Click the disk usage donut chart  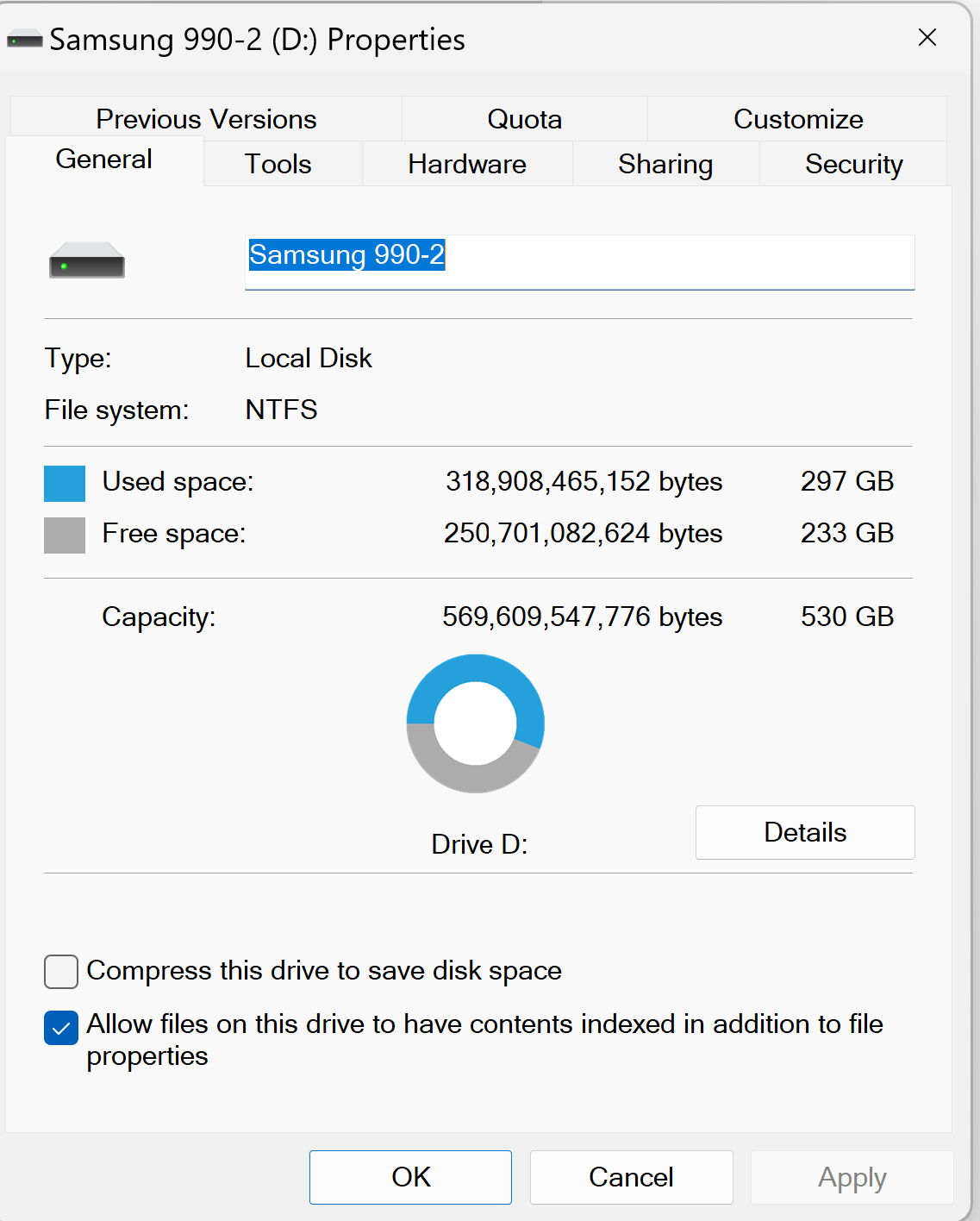(x=475, y=723)
